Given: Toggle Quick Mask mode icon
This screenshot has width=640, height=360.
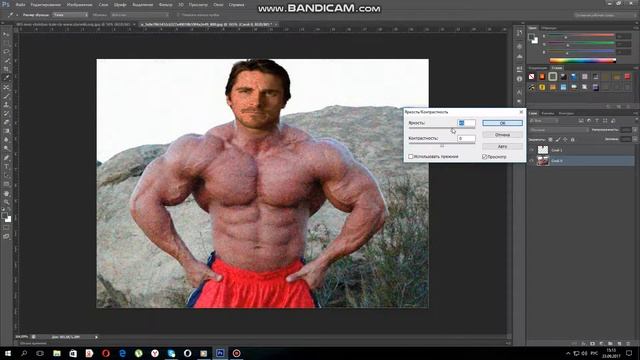Looking at the screenshot, I should tap(6, 228).
